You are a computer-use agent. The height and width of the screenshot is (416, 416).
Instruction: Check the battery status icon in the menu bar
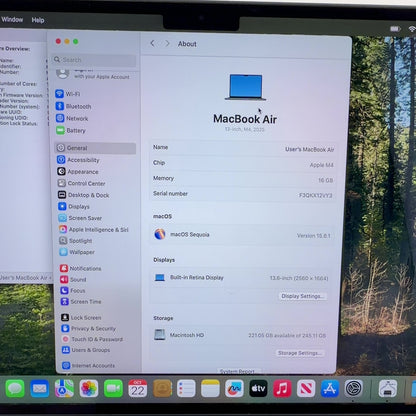coord(395,29)
